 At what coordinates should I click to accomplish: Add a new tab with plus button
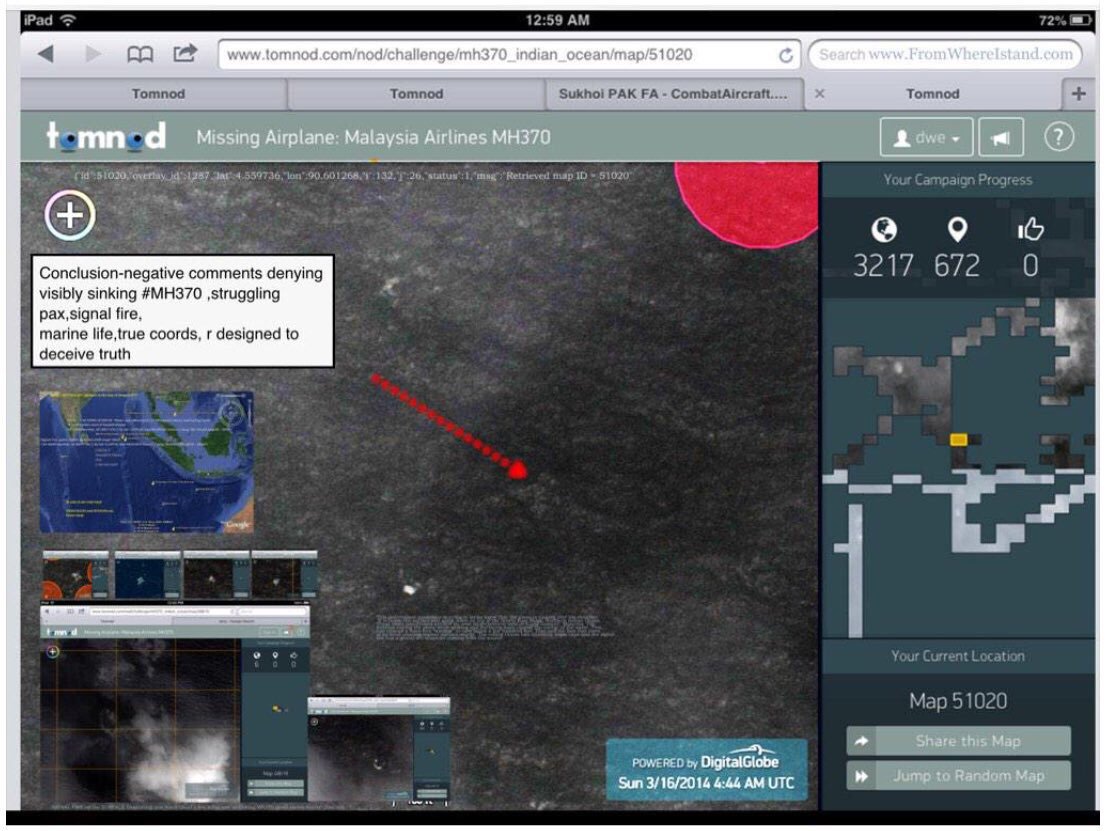click(1078, 93)
